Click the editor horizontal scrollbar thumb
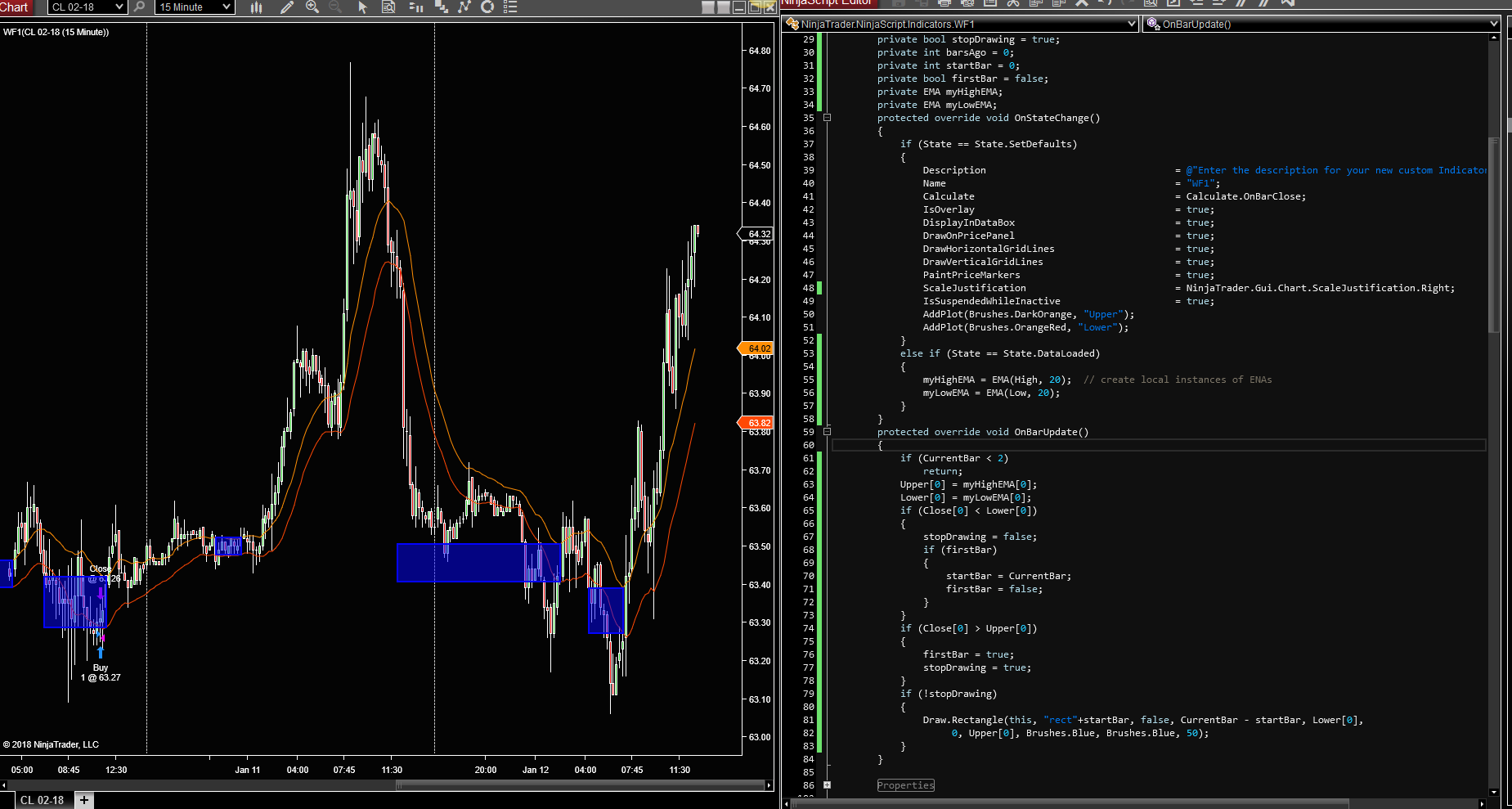1512x809 pixels. 1070,804
